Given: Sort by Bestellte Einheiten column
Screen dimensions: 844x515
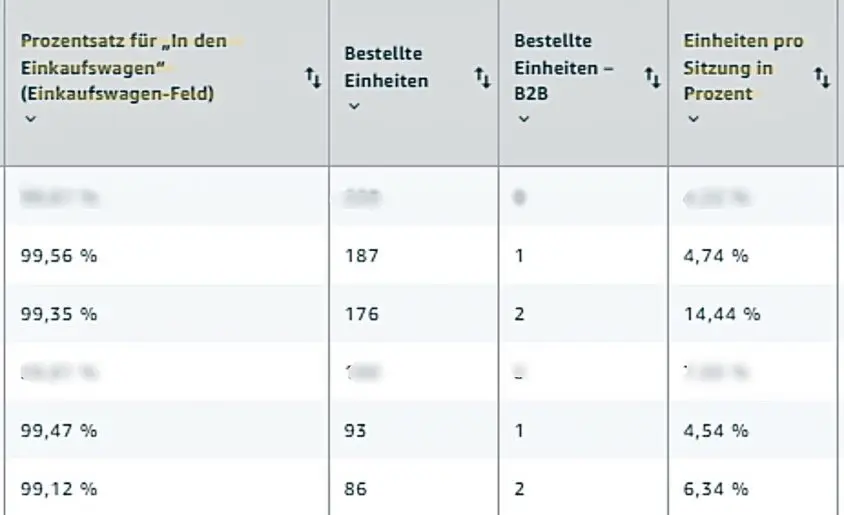Looking at the screenshot, I should click(x=483, y=77).
